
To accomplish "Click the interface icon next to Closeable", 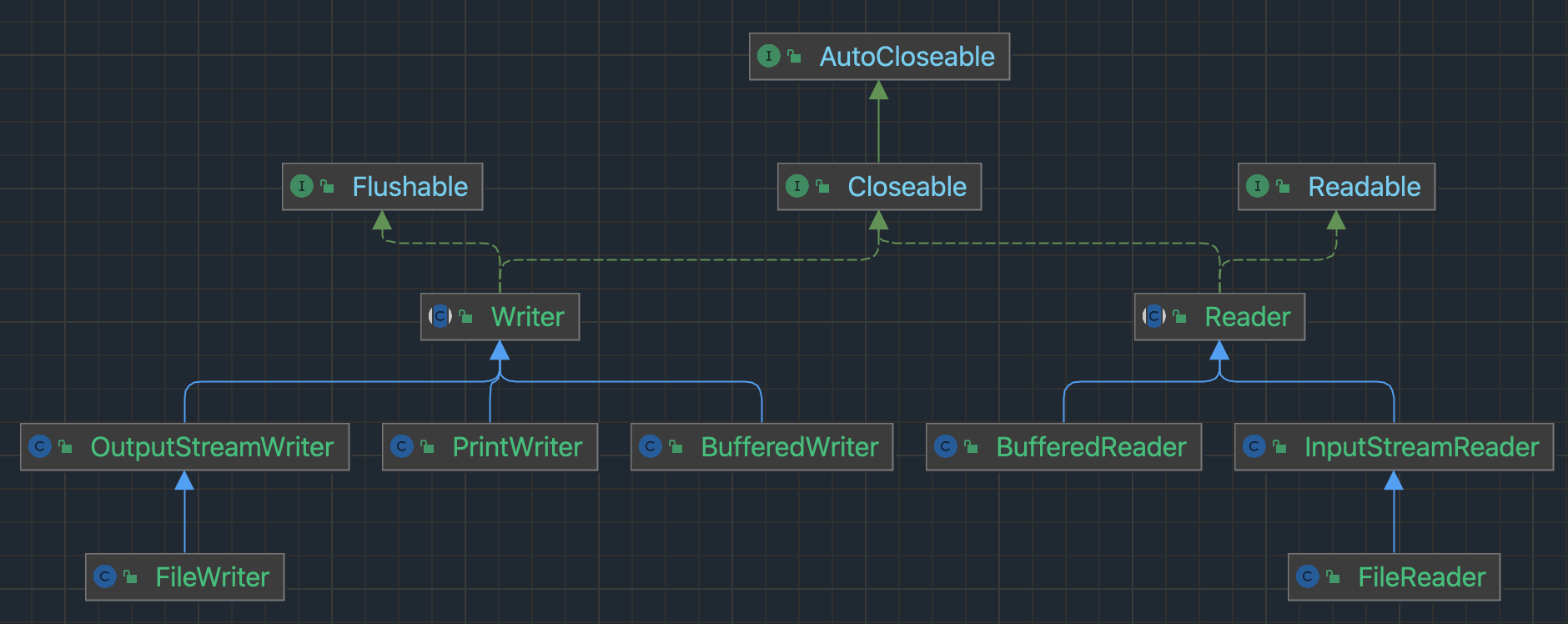I will click(x=797, y=187).
